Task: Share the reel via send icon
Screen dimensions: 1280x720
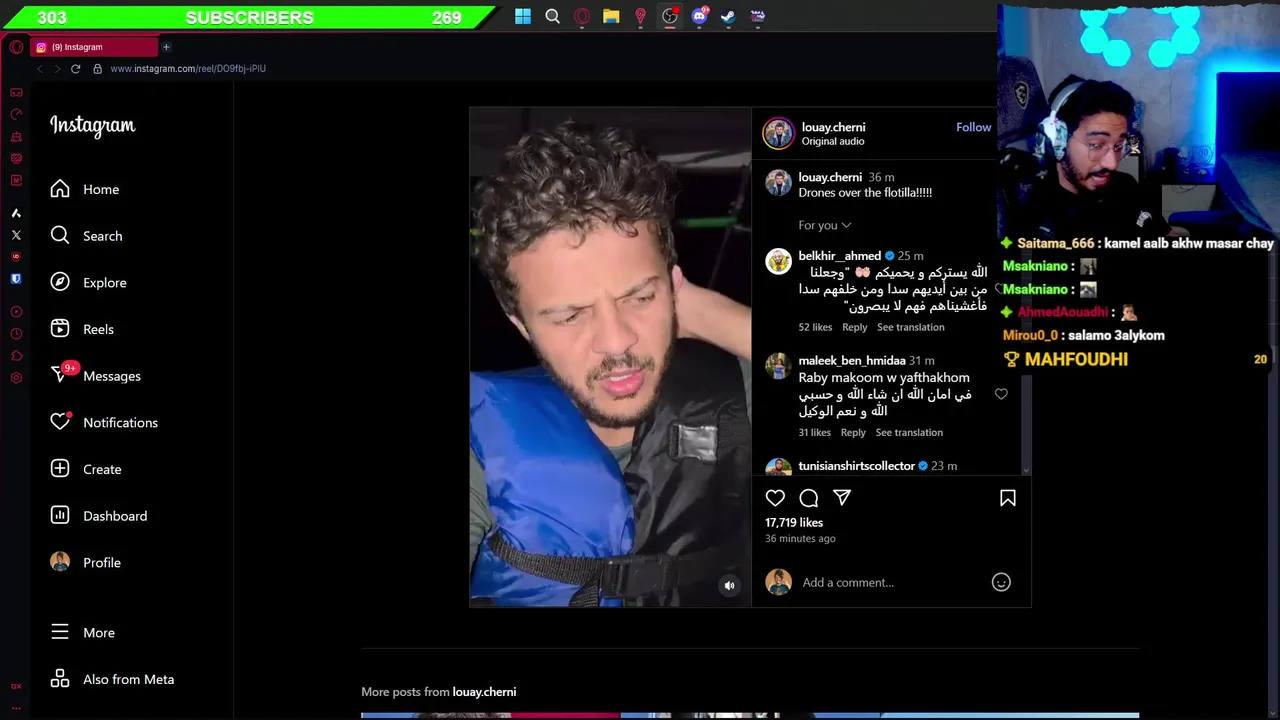Action: tap(842, 498)
